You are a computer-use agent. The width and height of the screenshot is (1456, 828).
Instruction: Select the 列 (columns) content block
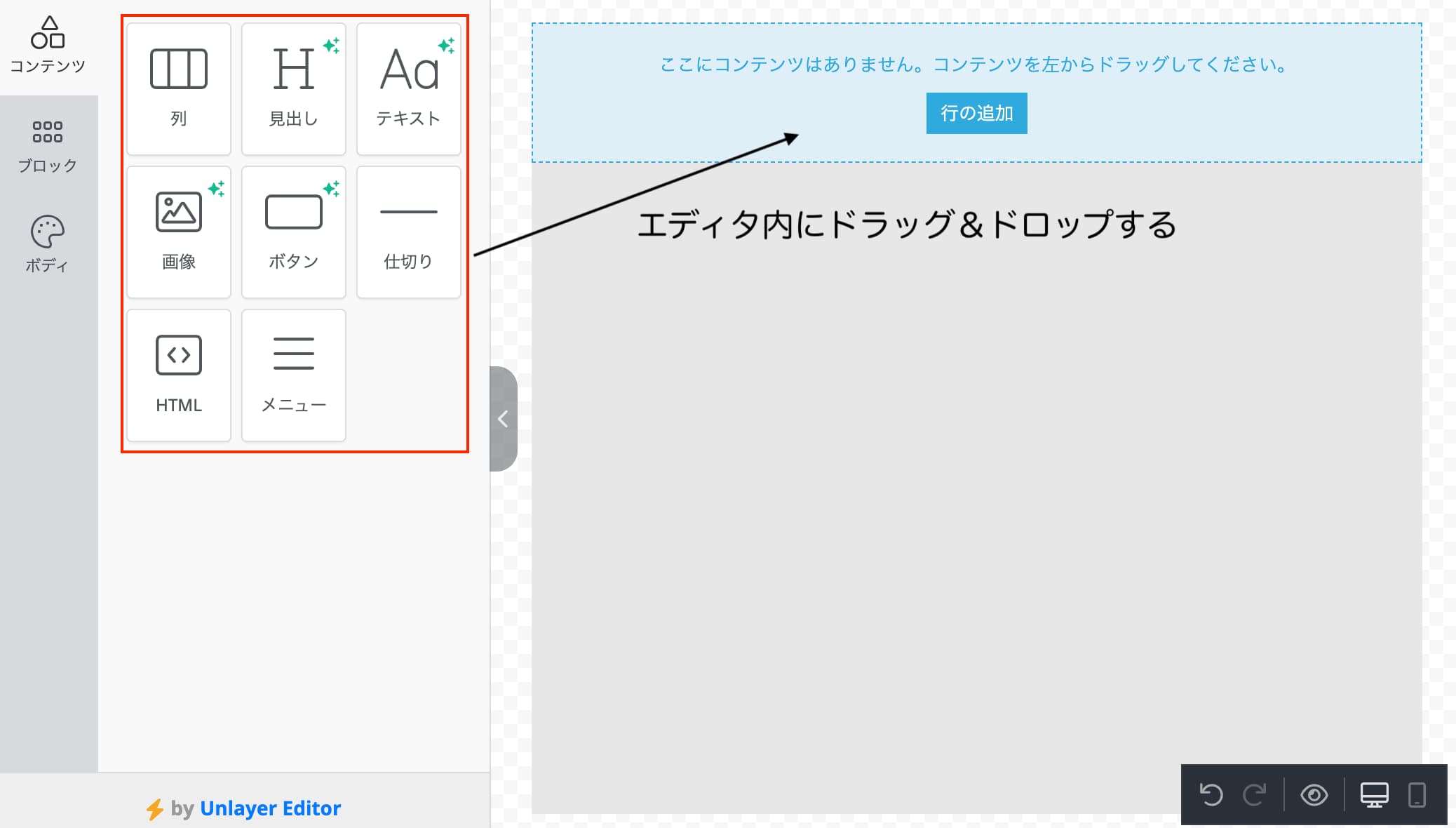coord(179,88)
